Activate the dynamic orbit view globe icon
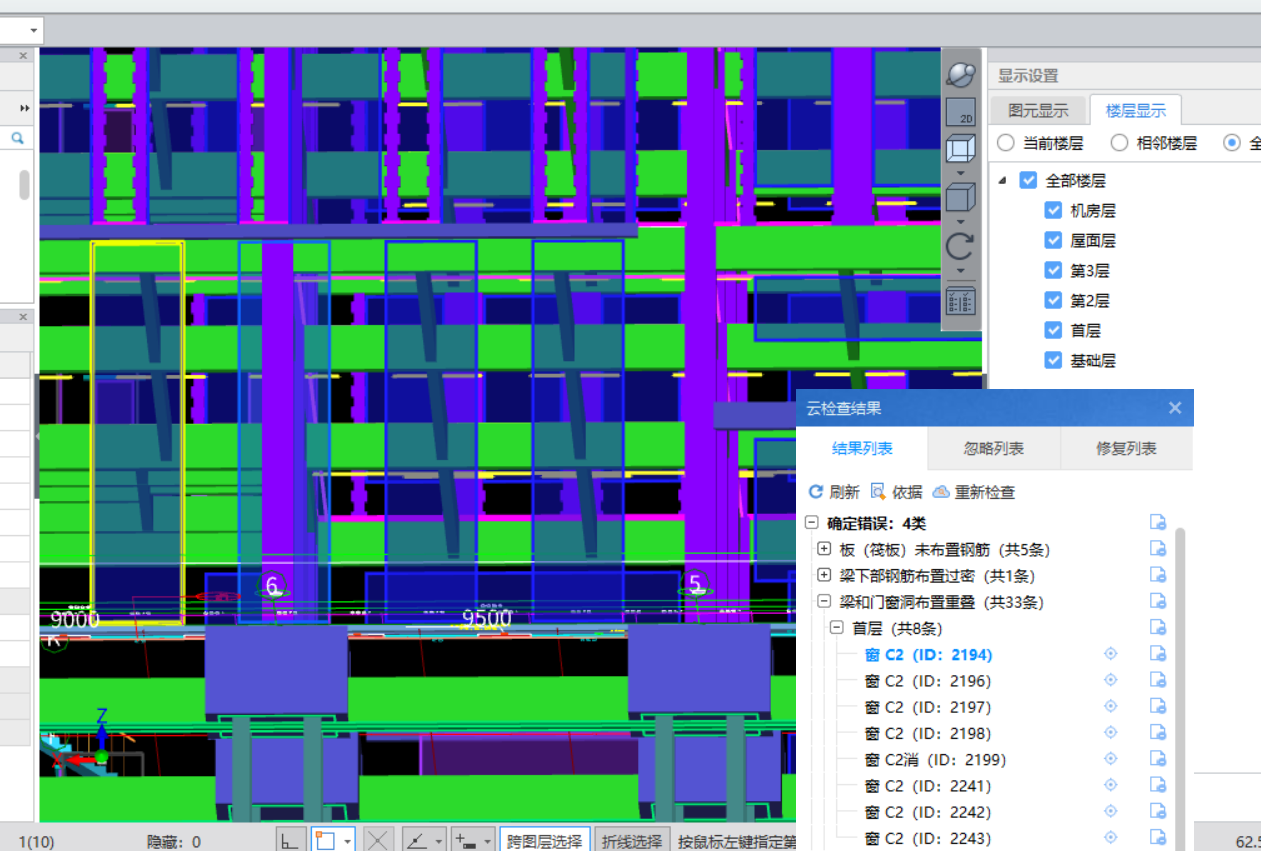 [x=960, y=75]
